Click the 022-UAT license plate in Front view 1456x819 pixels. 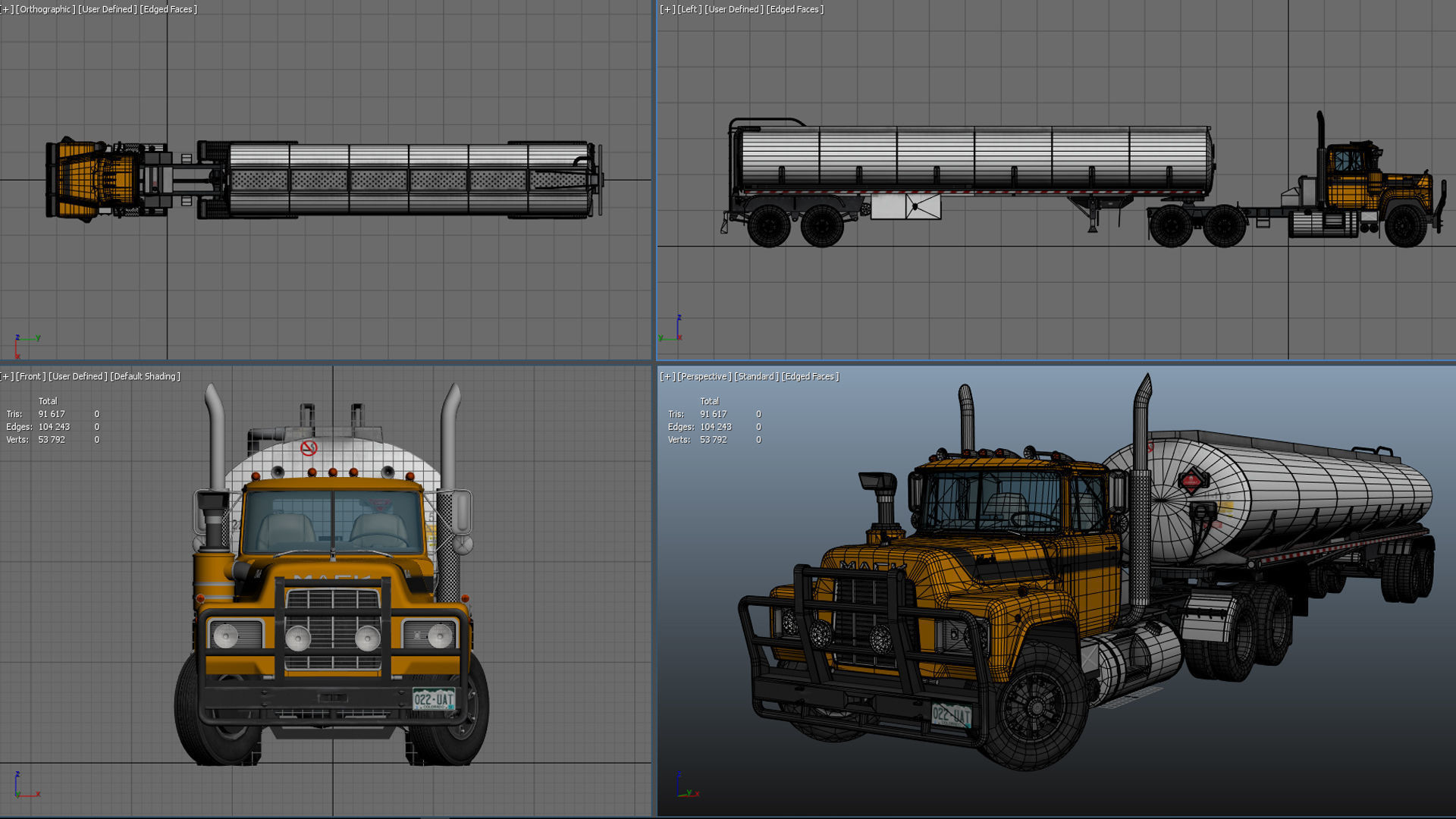tap(433, 698)
